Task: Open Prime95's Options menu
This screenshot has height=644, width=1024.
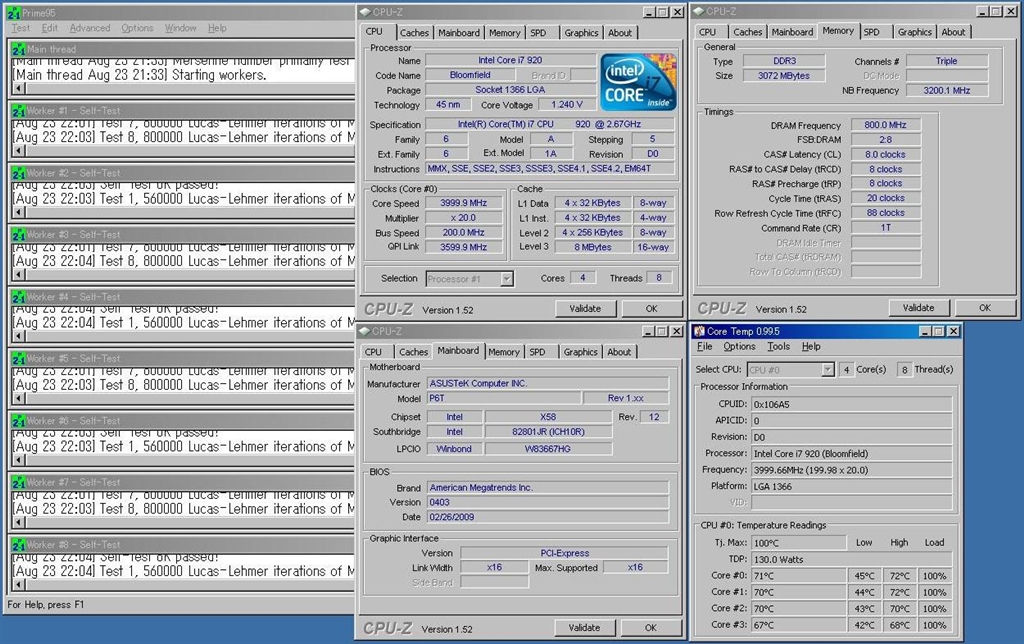Action: tap(138, 28)
